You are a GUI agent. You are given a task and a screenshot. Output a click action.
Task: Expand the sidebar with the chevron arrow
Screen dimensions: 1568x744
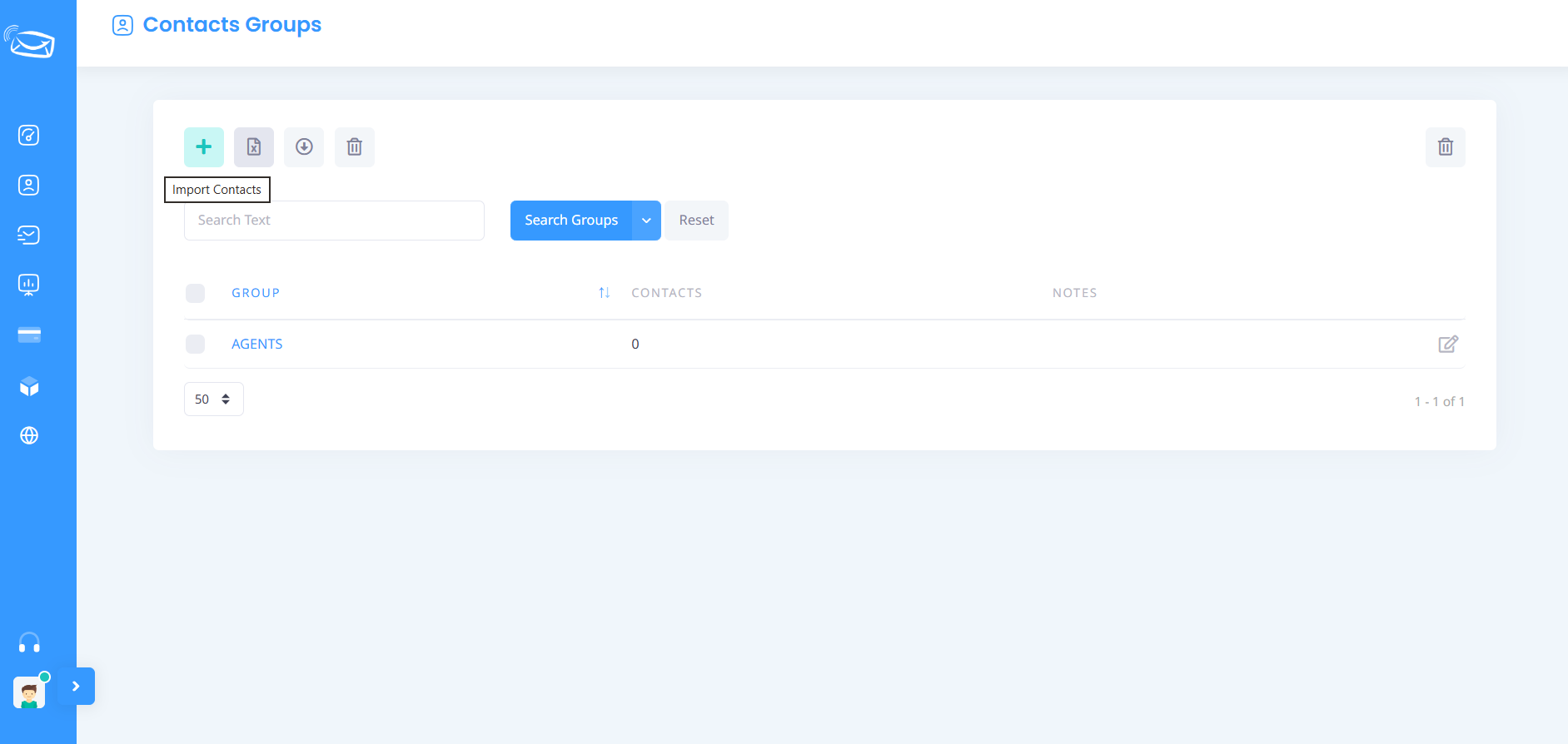(76, 687)
